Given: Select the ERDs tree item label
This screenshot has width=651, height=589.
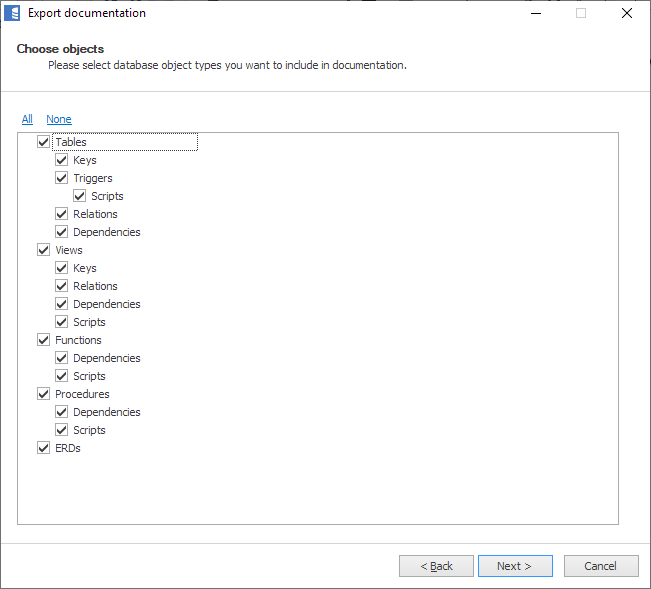Looking at the screenshot, I should [68, 448].
